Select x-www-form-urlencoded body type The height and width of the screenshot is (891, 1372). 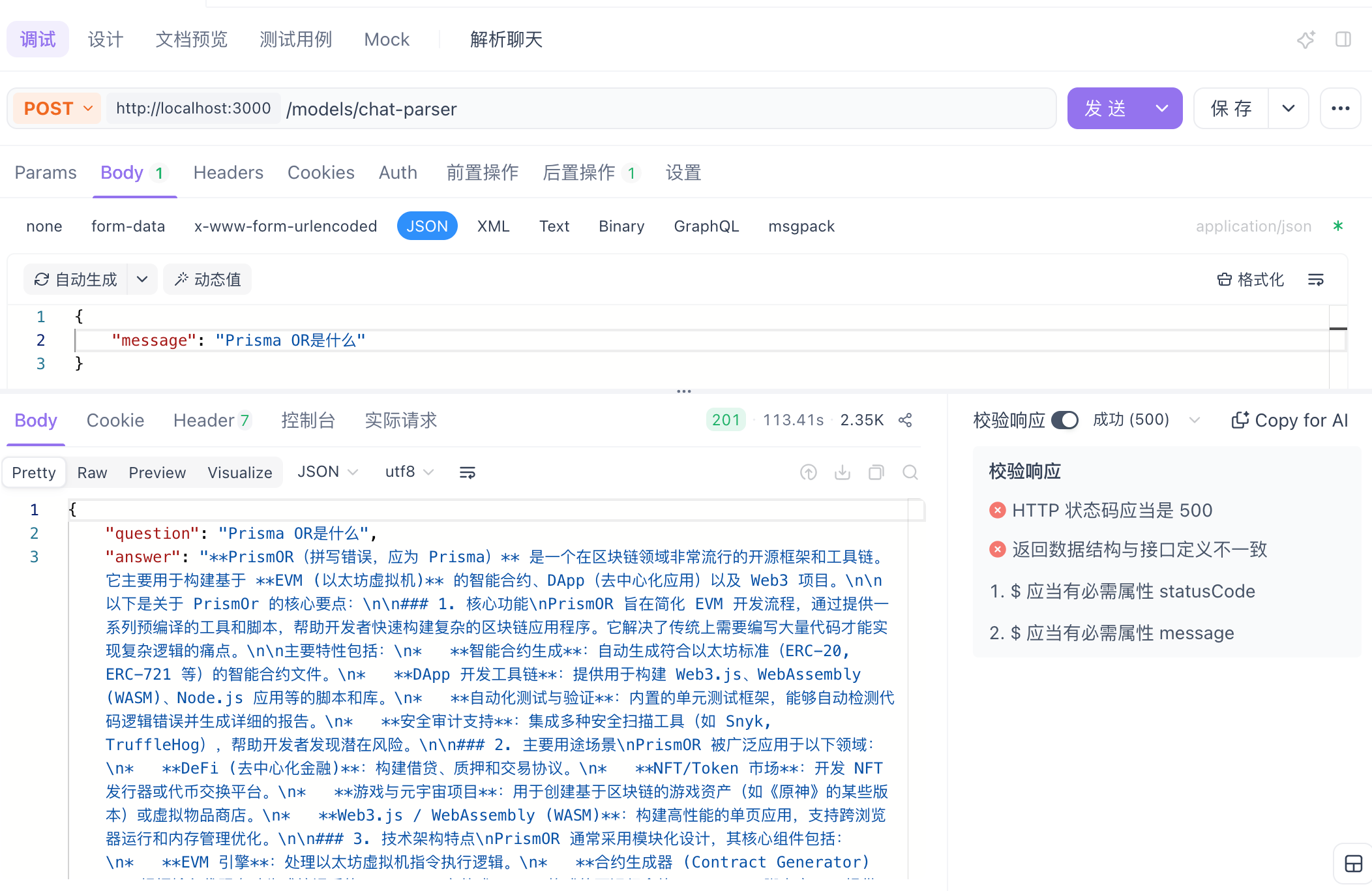click(286, 226)
